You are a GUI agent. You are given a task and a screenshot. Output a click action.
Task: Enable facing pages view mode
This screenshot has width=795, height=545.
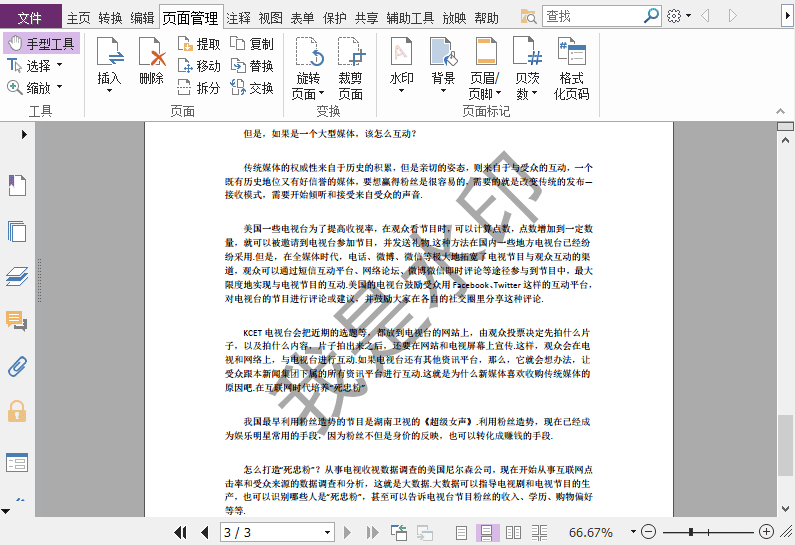click(x=514, y=532)
